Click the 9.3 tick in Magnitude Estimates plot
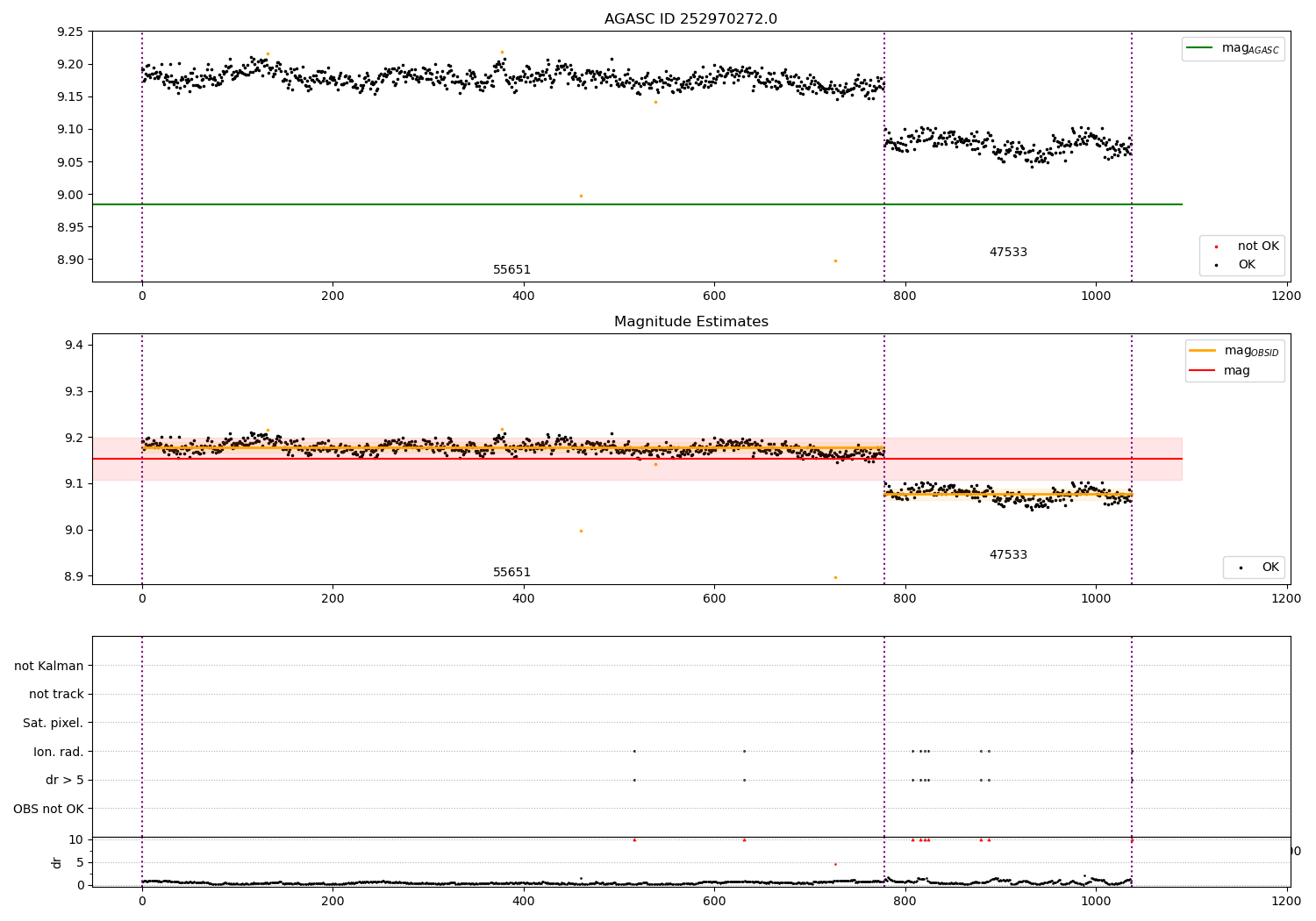The height and width of the screenshot is (921, 1316). click(x=74, y=391)
